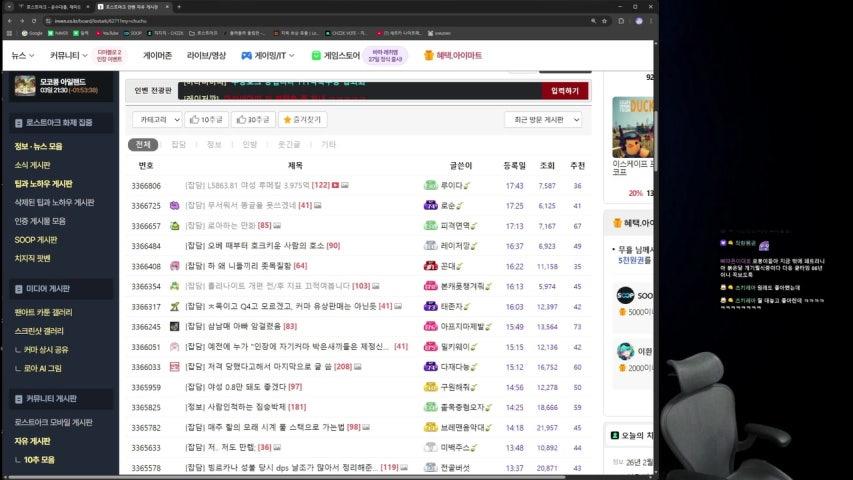Click author name 태존자
The width and height of the screenshot is (853, 480).
(x=452, y=306)
